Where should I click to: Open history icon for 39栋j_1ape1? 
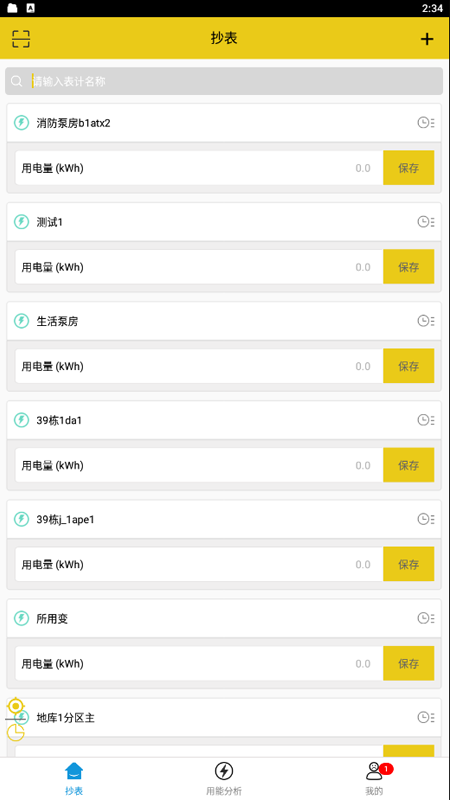pos(426,519)
